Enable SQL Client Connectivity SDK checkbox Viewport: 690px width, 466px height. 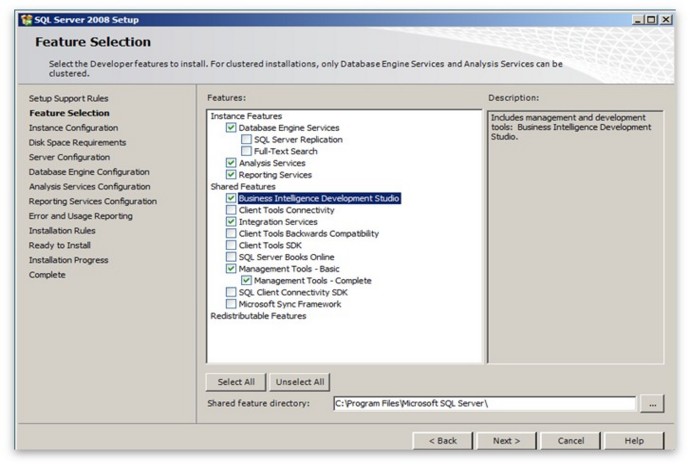point(231,292)
